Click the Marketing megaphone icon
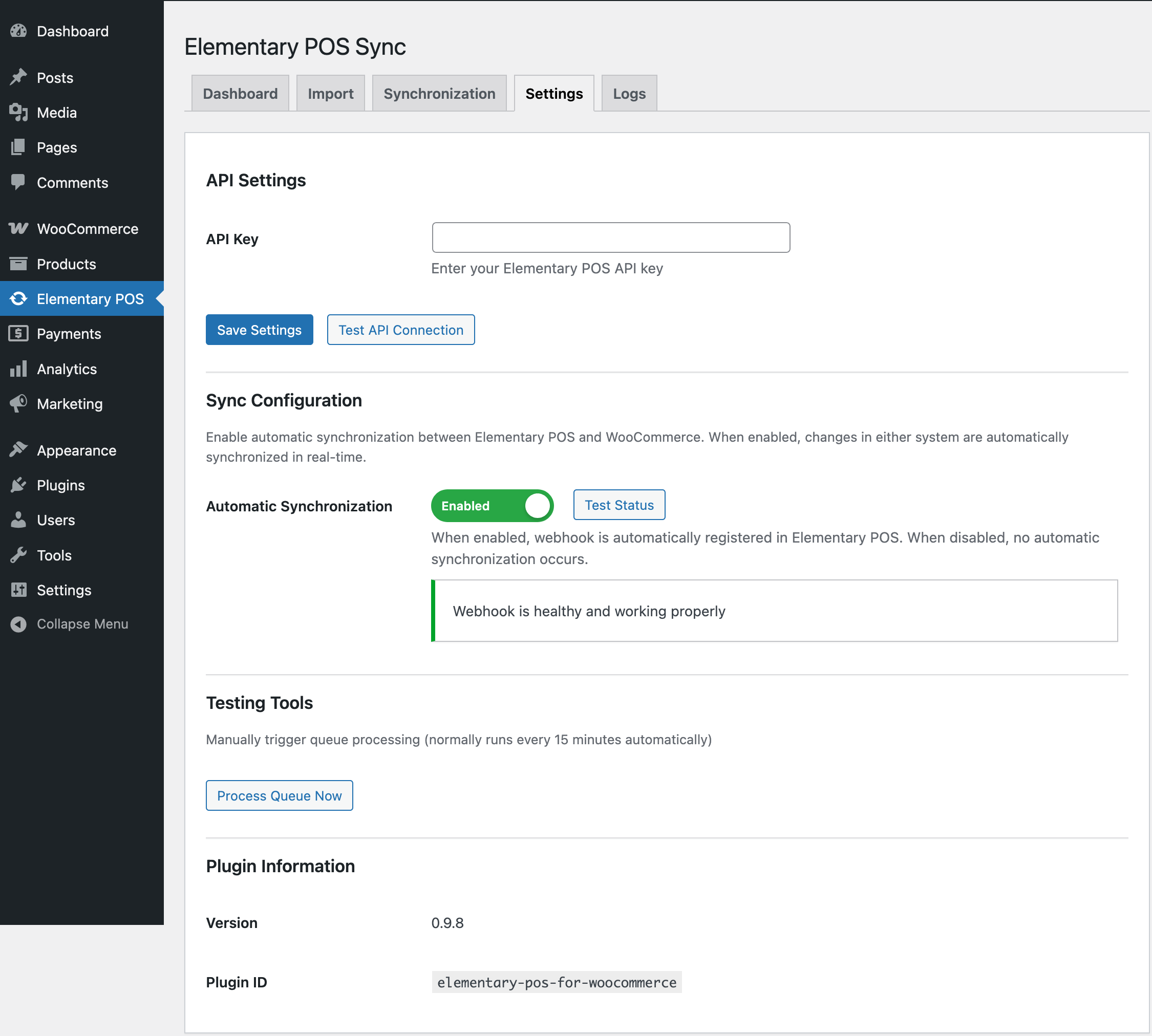This screenshot has height=1036, width=1152. 18,403
